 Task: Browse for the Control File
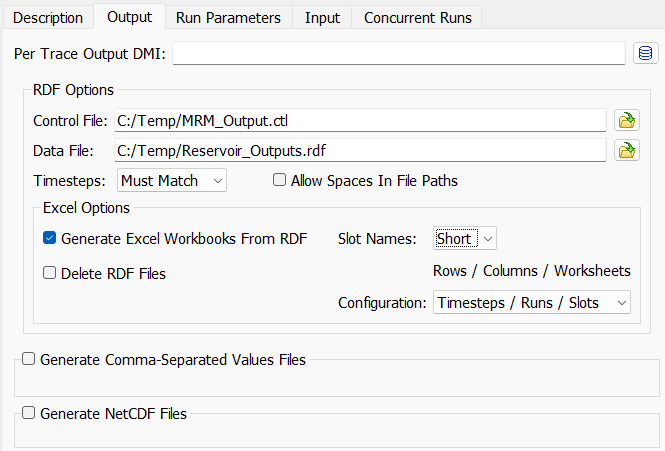click(627, 121)
